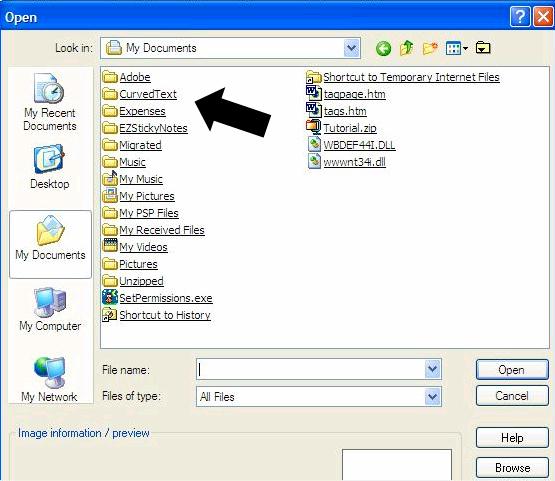Expand the Look in dropdown
Image resolution: width=555 pixels, height=481 pixels.
351,48
